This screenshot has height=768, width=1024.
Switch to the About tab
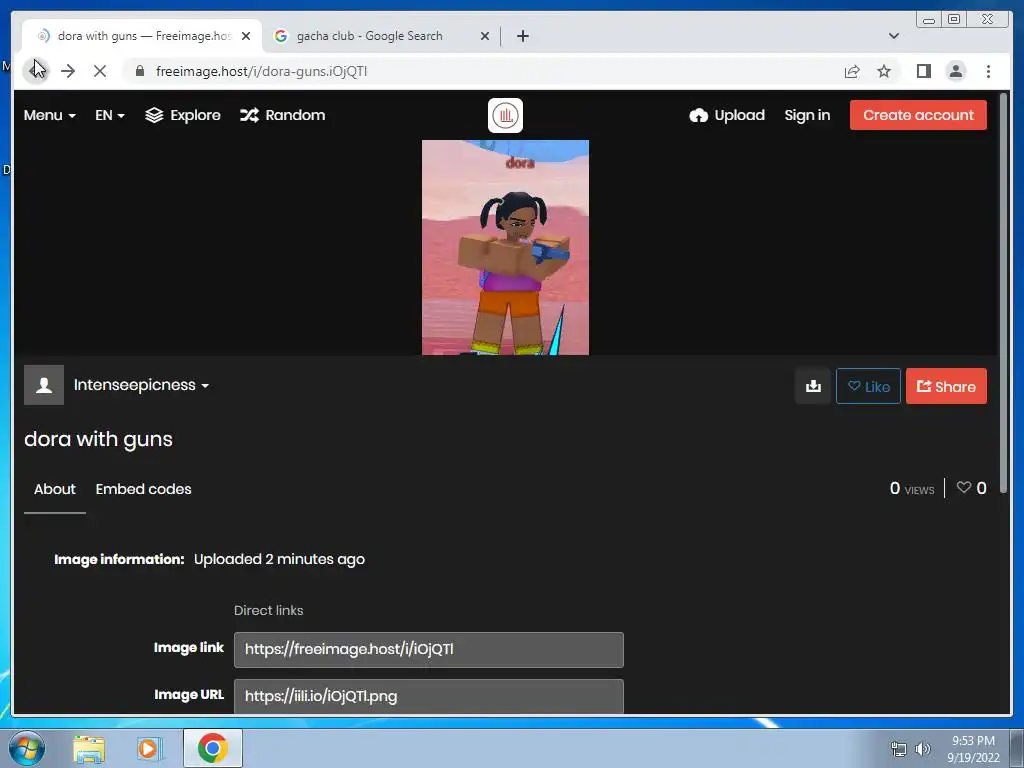tap(55, 489)
